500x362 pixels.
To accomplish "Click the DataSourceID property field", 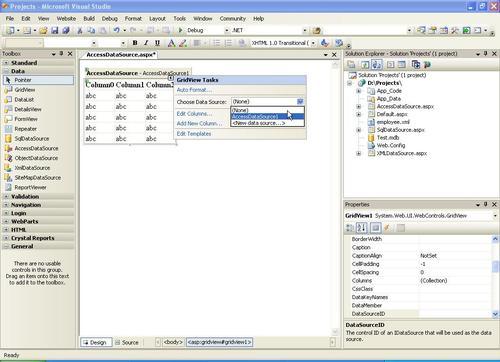I will pos(455,314).
